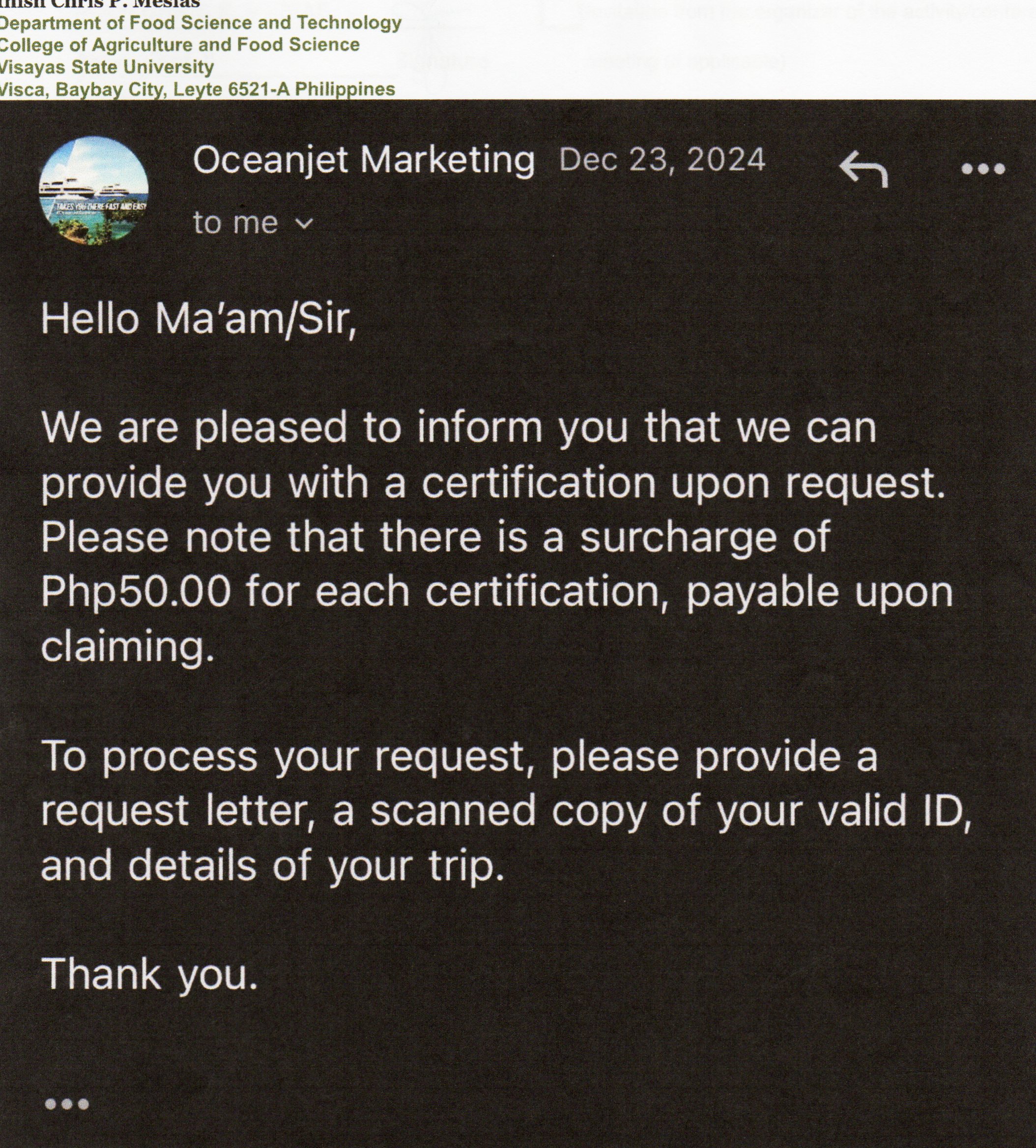Viewport: 1036px width, 1148px height.
Task: Click the Oceanjet Marketing sender avatar
Action: click(x=94, y=191)
